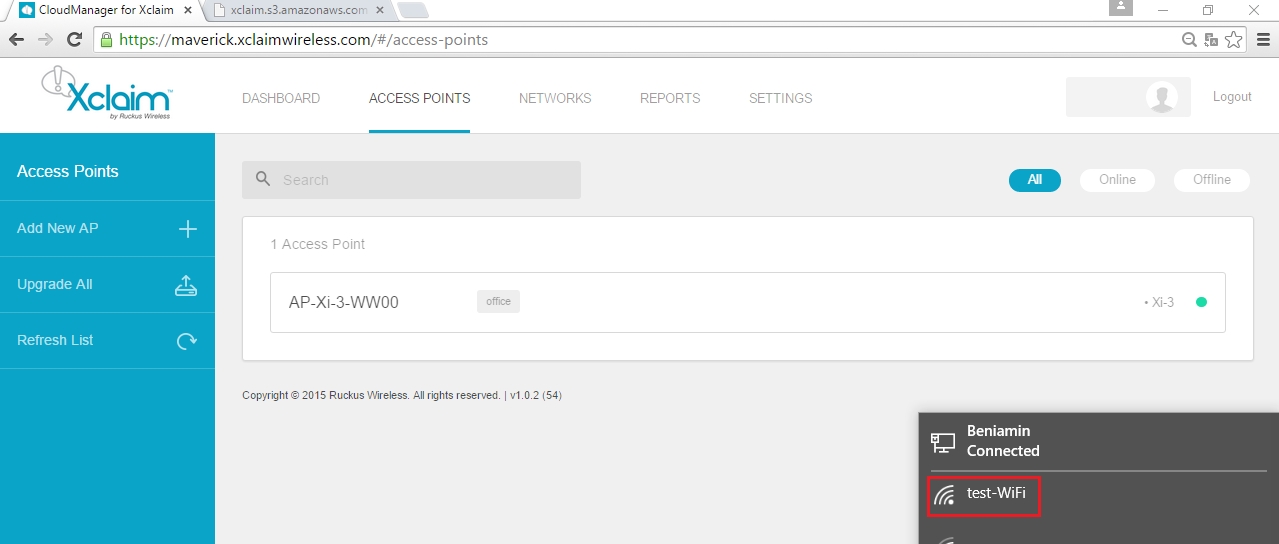Click the test-WiFi signal icon
The width and height of the screenshot is (1279, 544).
click(x=944, y=494)
